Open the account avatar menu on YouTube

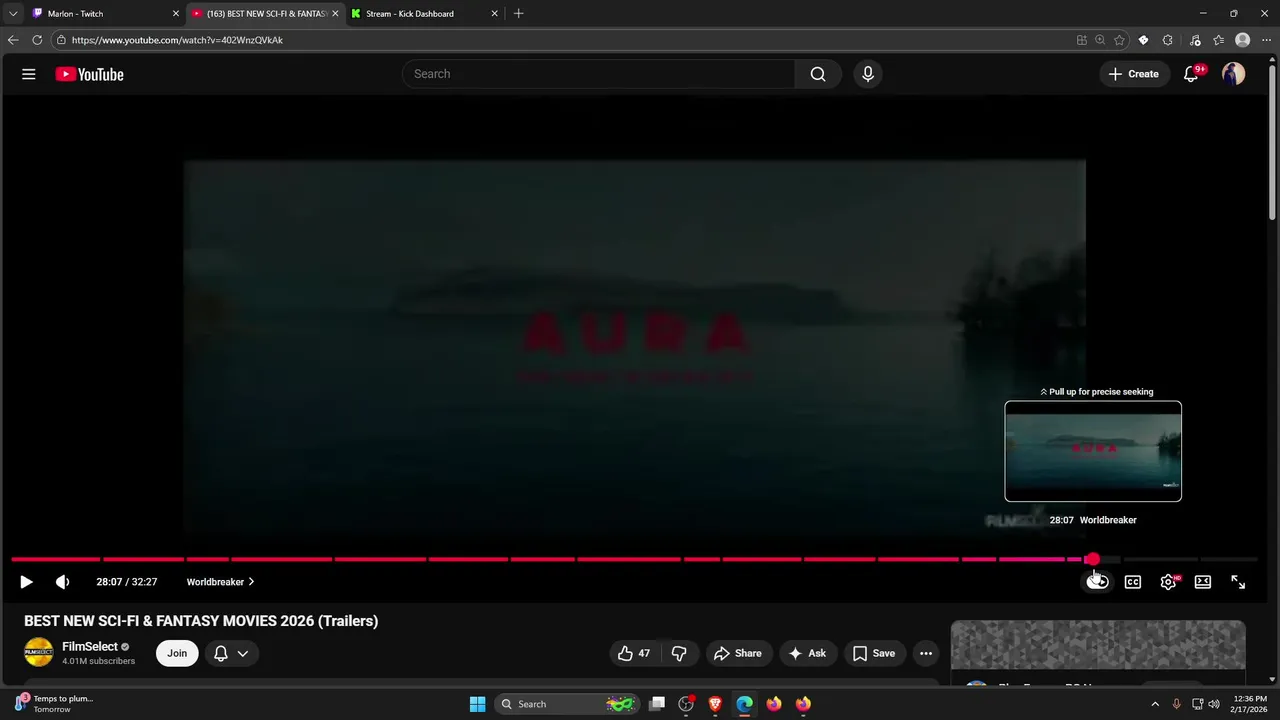click(1234, 74)
